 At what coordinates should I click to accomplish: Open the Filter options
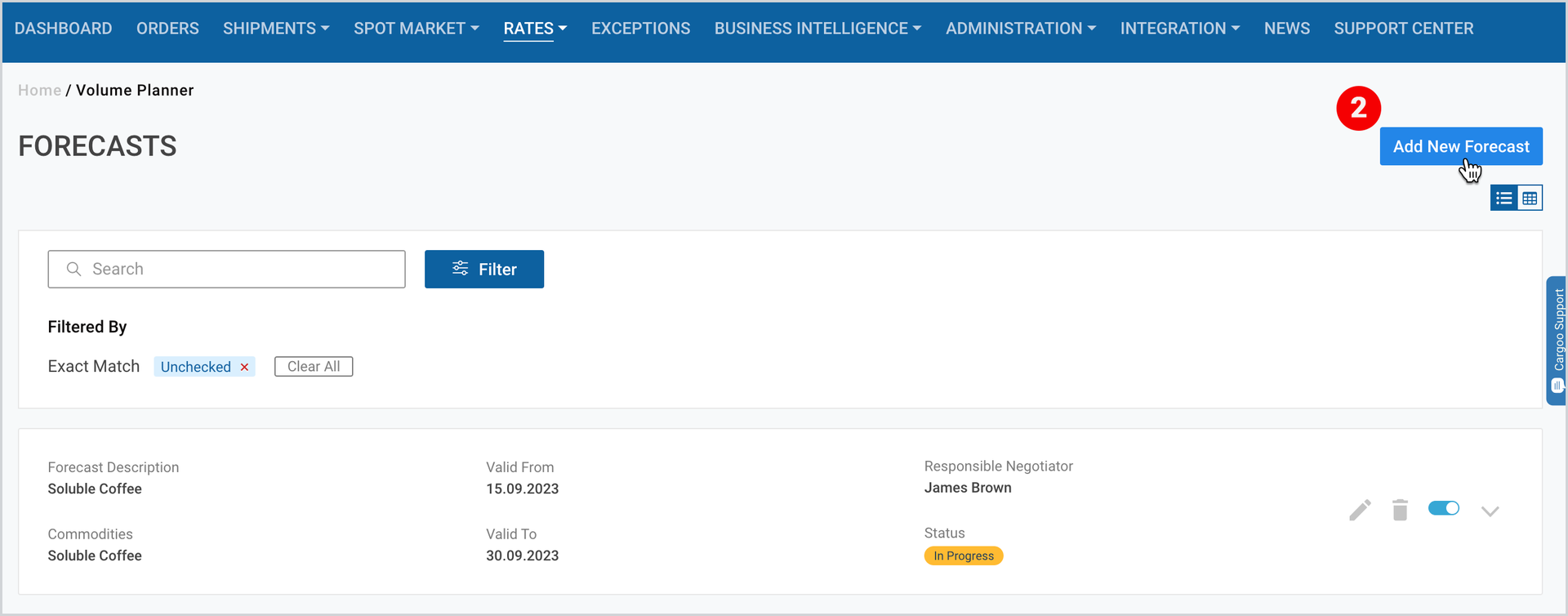click(484, 269)
